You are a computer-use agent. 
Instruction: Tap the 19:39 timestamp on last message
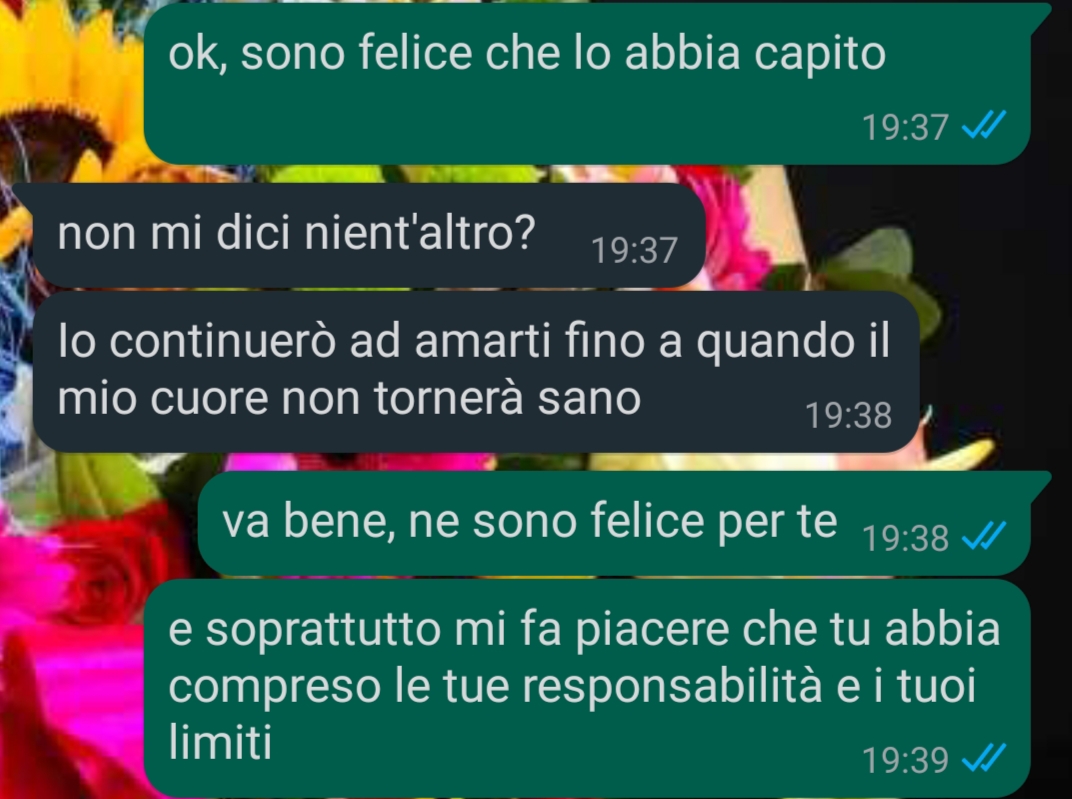905,760
